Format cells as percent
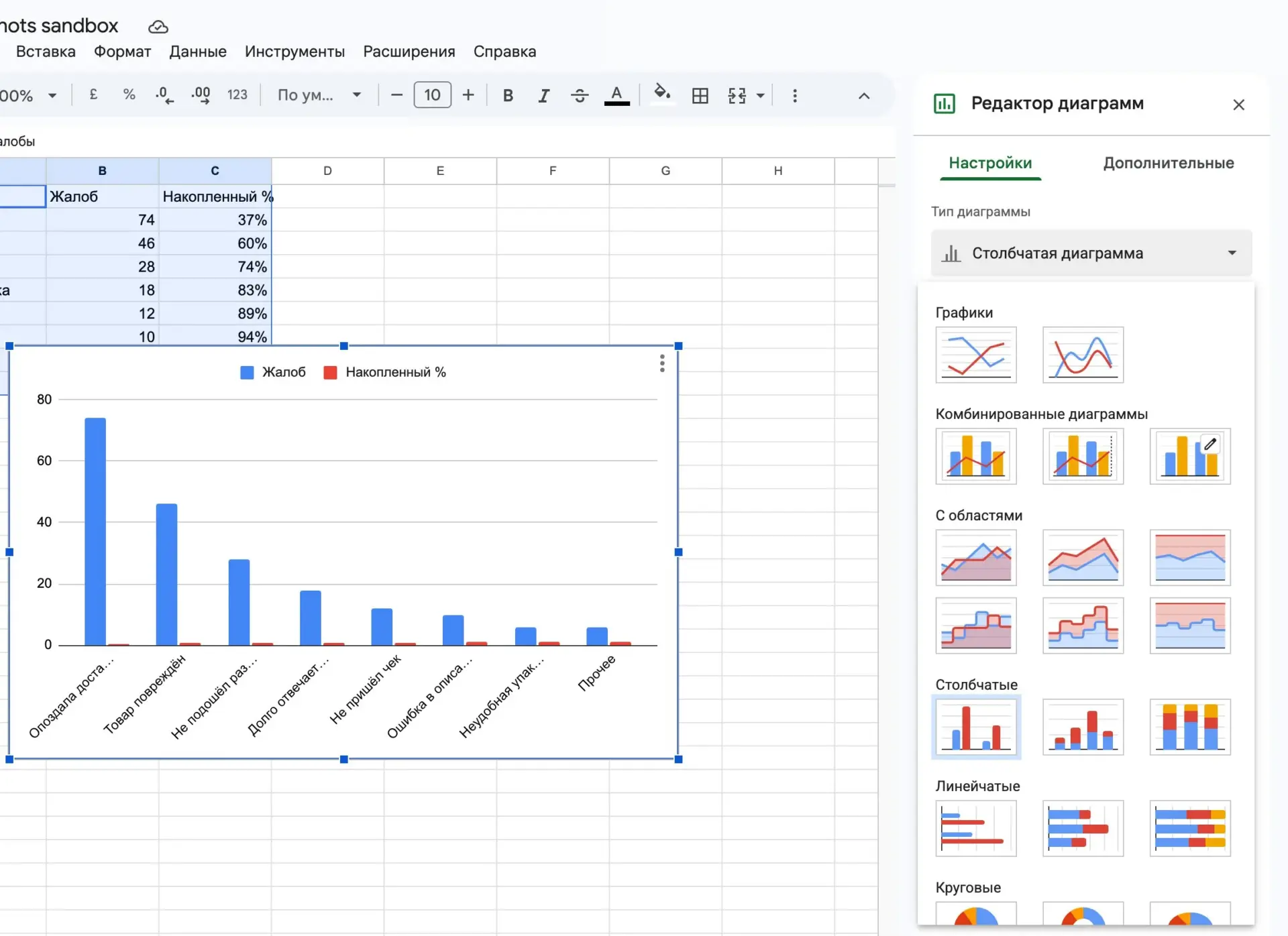The height and width of the screenshot is (936, 1288). pyautogui.click(x=129, y=95)
